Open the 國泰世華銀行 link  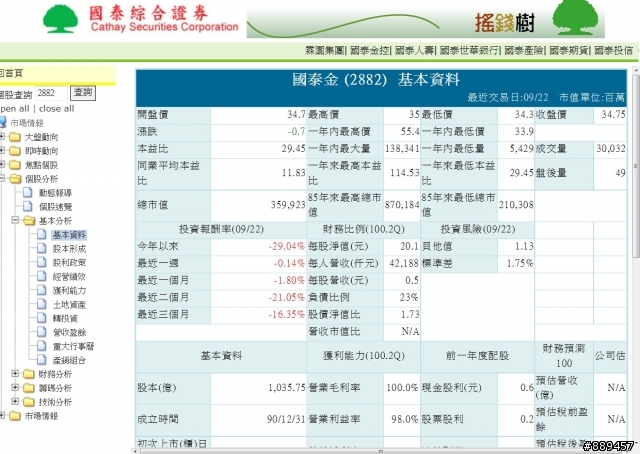click(x=469, y=50)
